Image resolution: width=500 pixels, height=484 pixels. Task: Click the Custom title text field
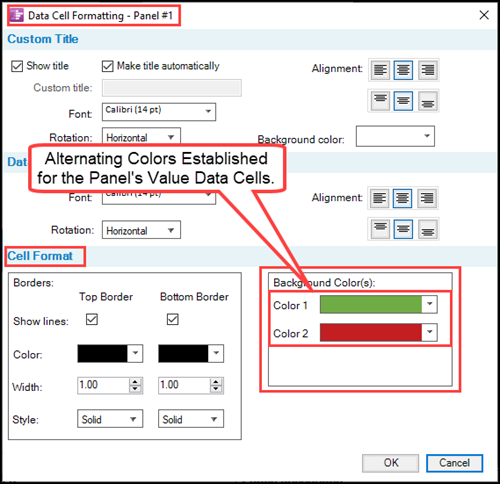click(x=172, y=88)
